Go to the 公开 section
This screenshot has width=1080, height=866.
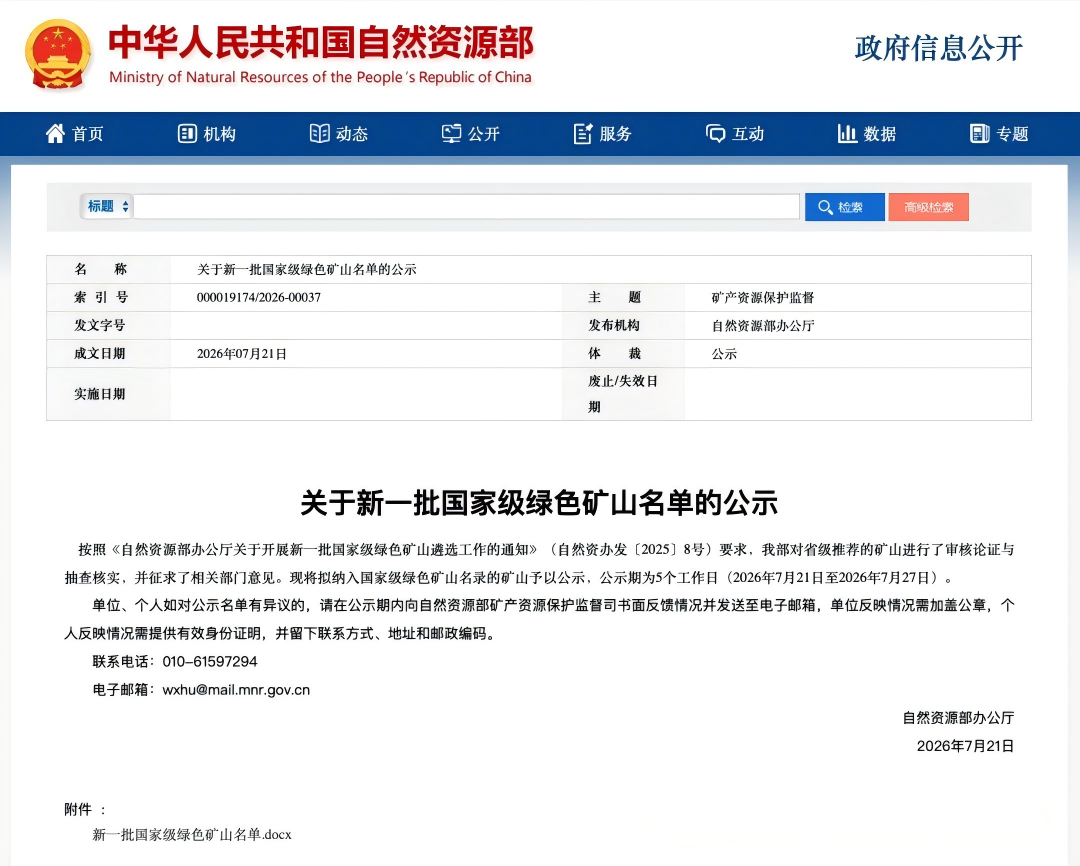pos(470,134)
